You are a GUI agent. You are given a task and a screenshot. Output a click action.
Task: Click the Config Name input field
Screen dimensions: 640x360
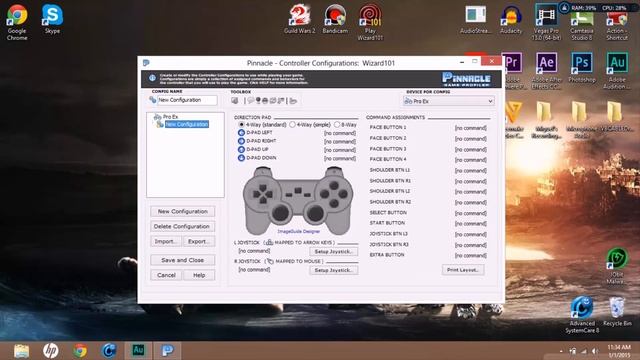(187, 100)
